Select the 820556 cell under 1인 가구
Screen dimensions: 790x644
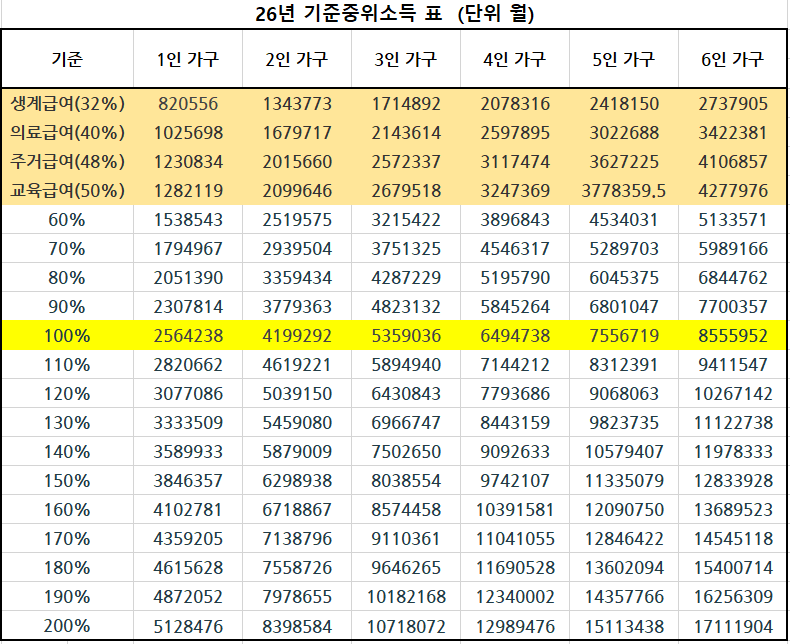[x=188, y=103]
